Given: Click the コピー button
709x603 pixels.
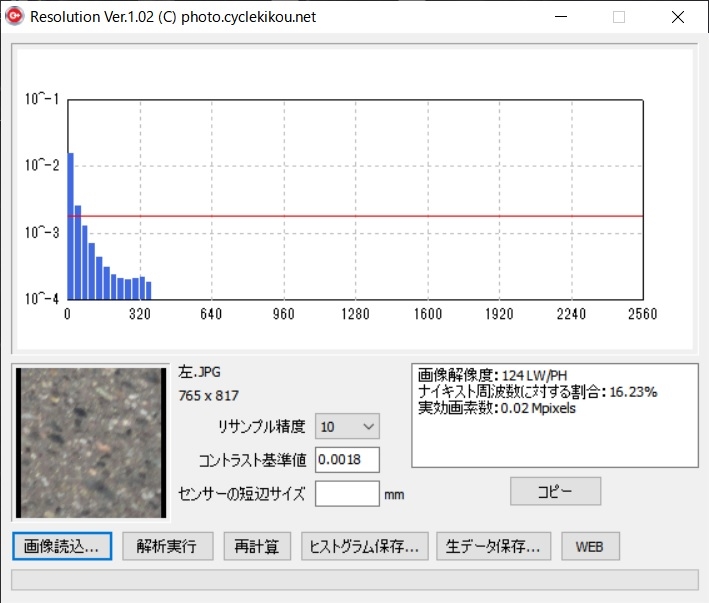Looking at the screenshot, I should coord(555,491).
